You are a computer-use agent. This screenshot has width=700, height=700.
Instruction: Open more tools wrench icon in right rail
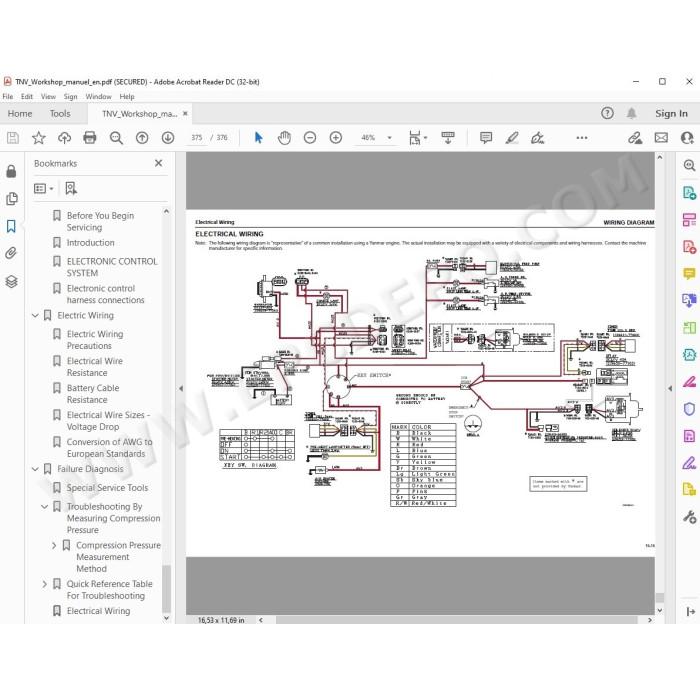coord(689,517)
